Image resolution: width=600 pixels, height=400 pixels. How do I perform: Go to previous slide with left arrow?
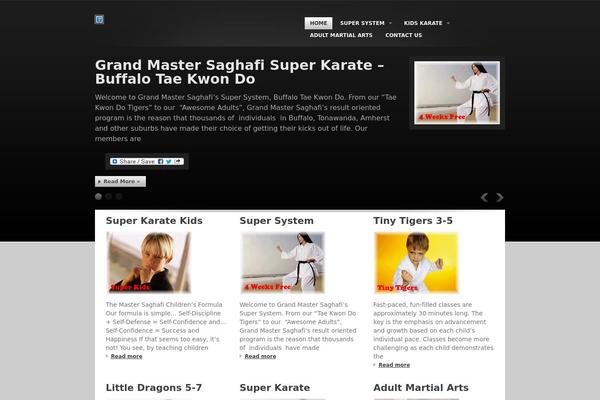(484, 198)
